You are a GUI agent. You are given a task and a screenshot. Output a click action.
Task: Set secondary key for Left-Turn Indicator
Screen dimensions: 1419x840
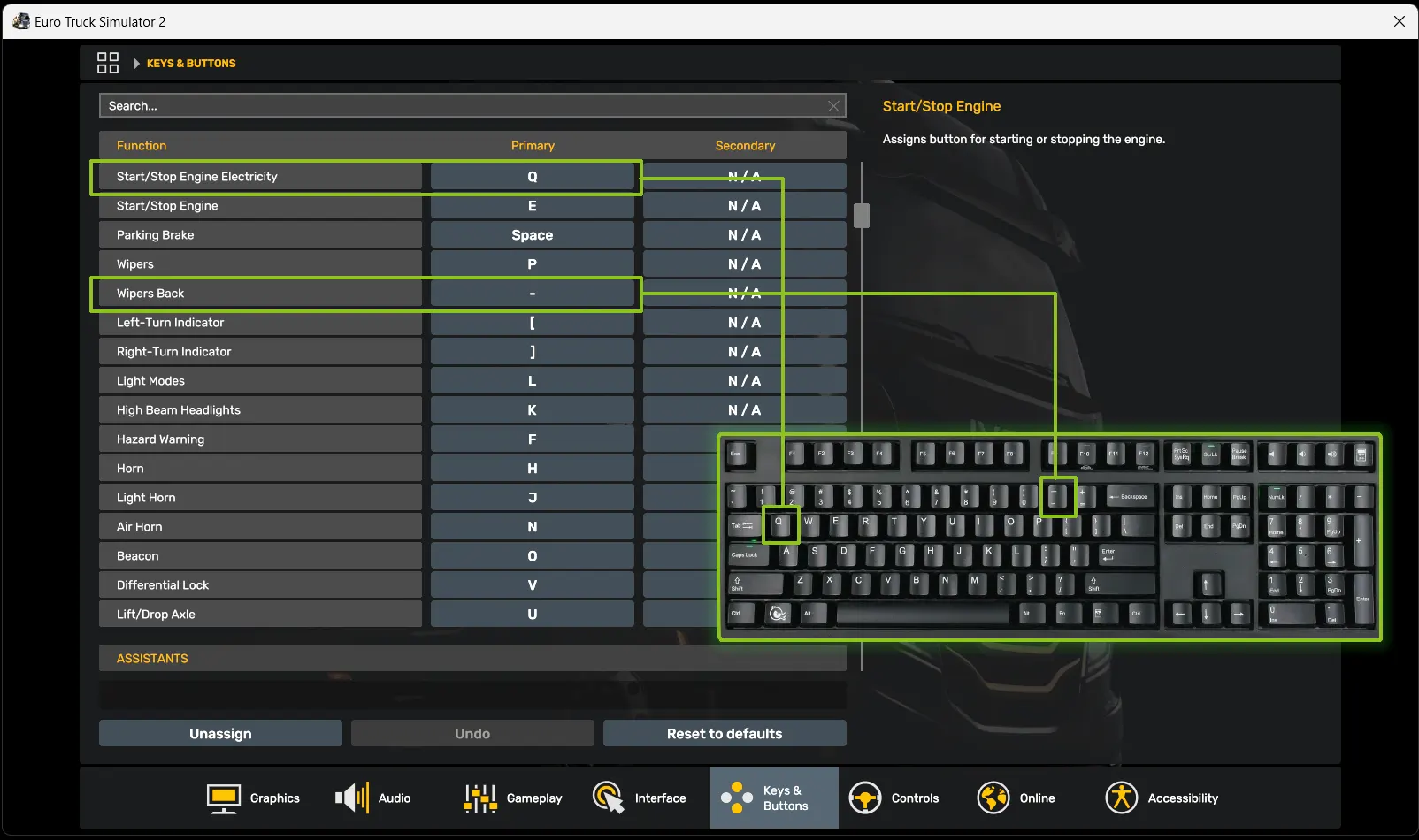tap(745, 323)
